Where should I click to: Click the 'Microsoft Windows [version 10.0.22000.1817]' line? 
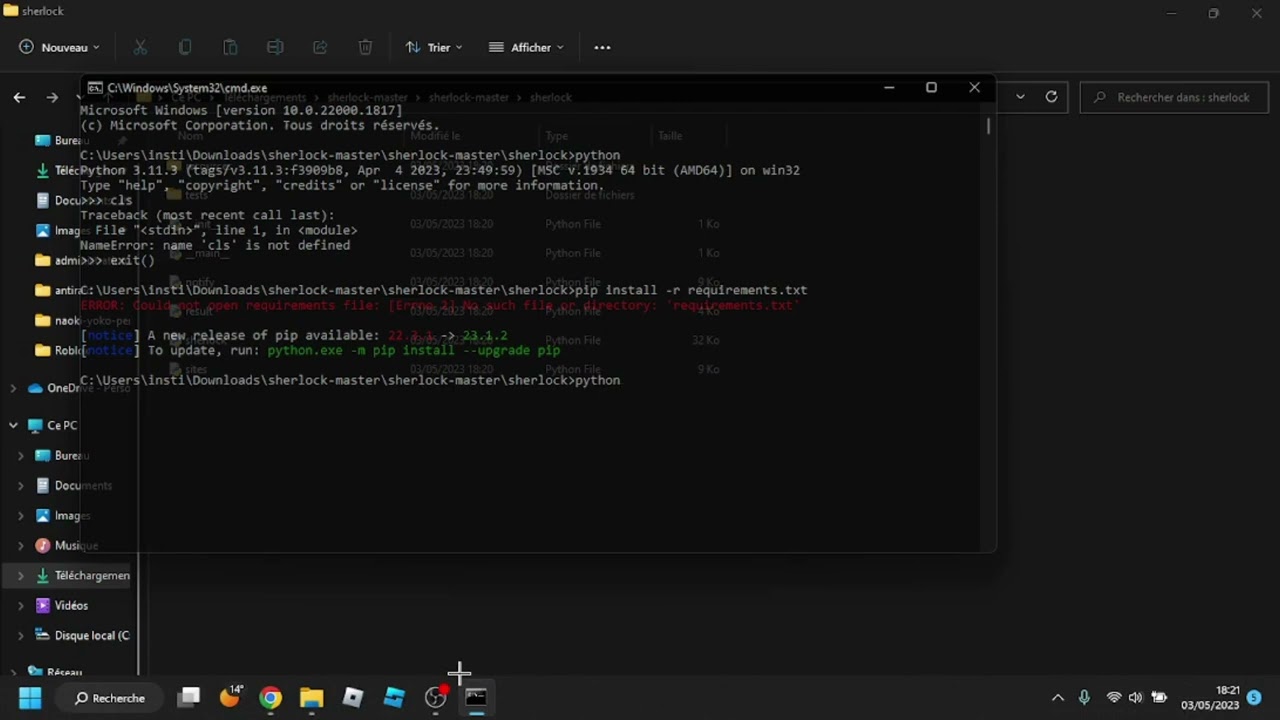[x=241, y=110]
